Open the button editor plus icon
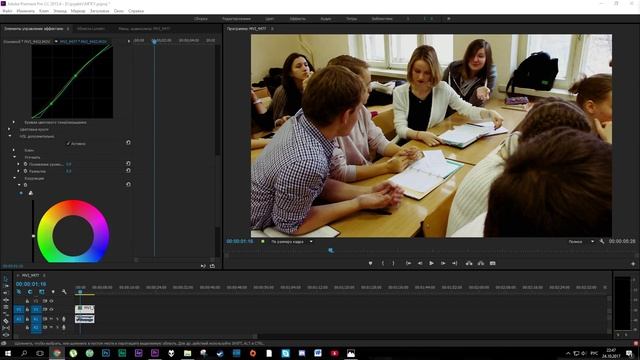 tap(633, 264)
